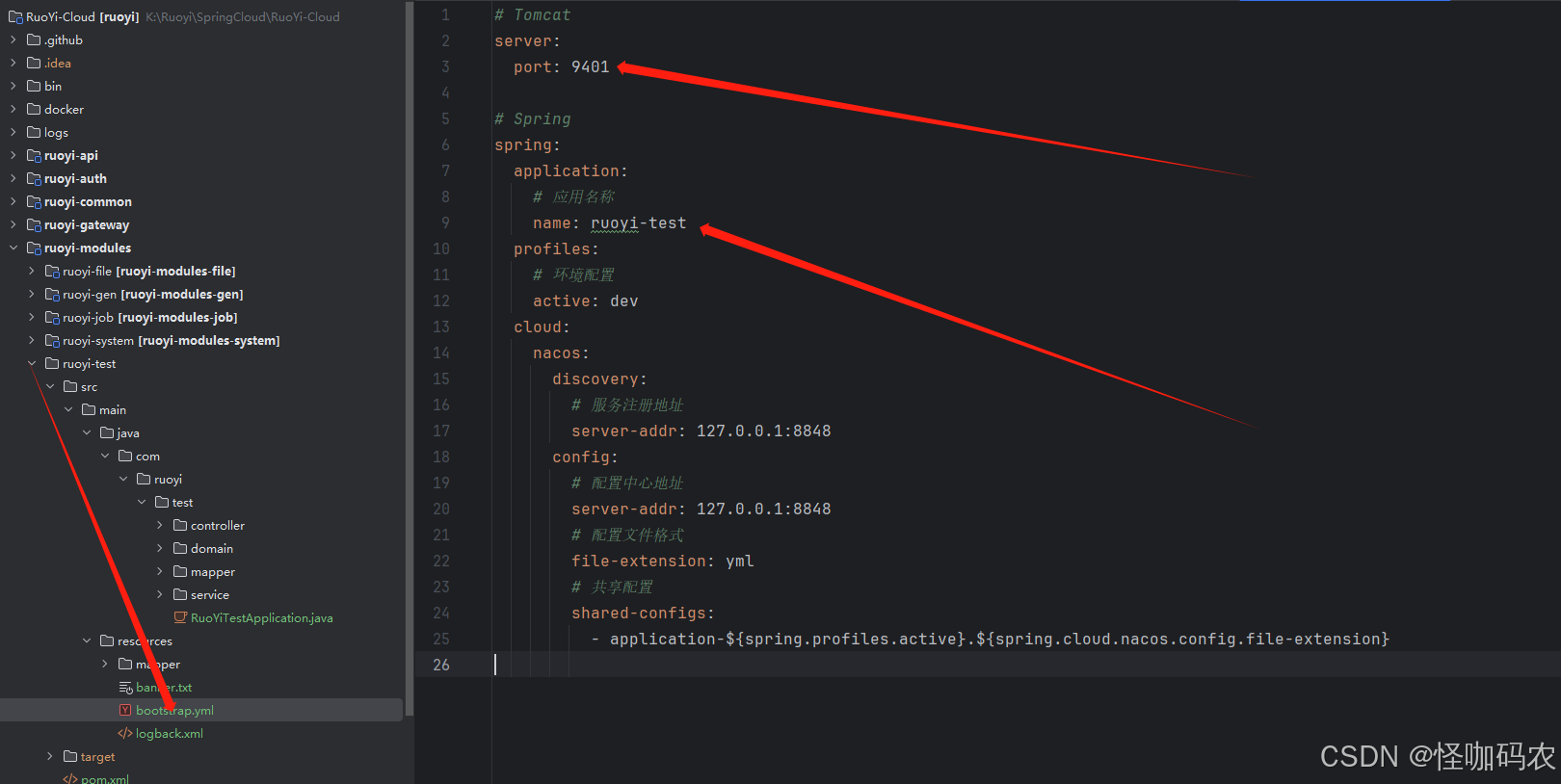Select banner.txt in the project tree
This screenshot has width=1561, height=784.
pyautogui.click(x=201, y=687)
